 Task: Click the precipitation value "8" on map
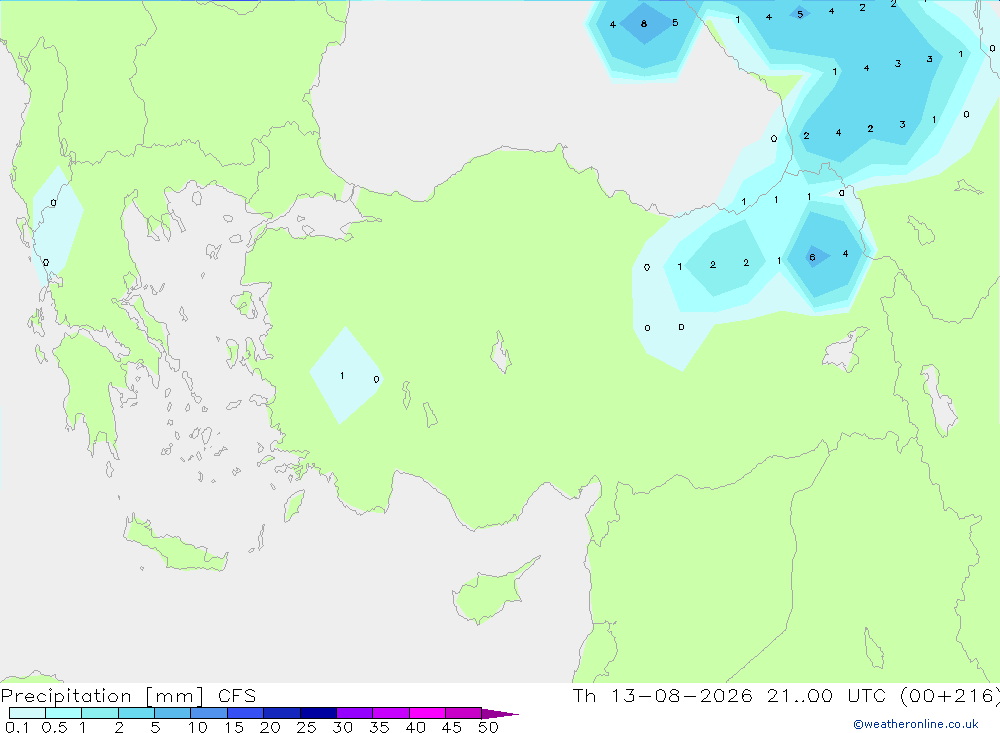(x=643, y=24)
